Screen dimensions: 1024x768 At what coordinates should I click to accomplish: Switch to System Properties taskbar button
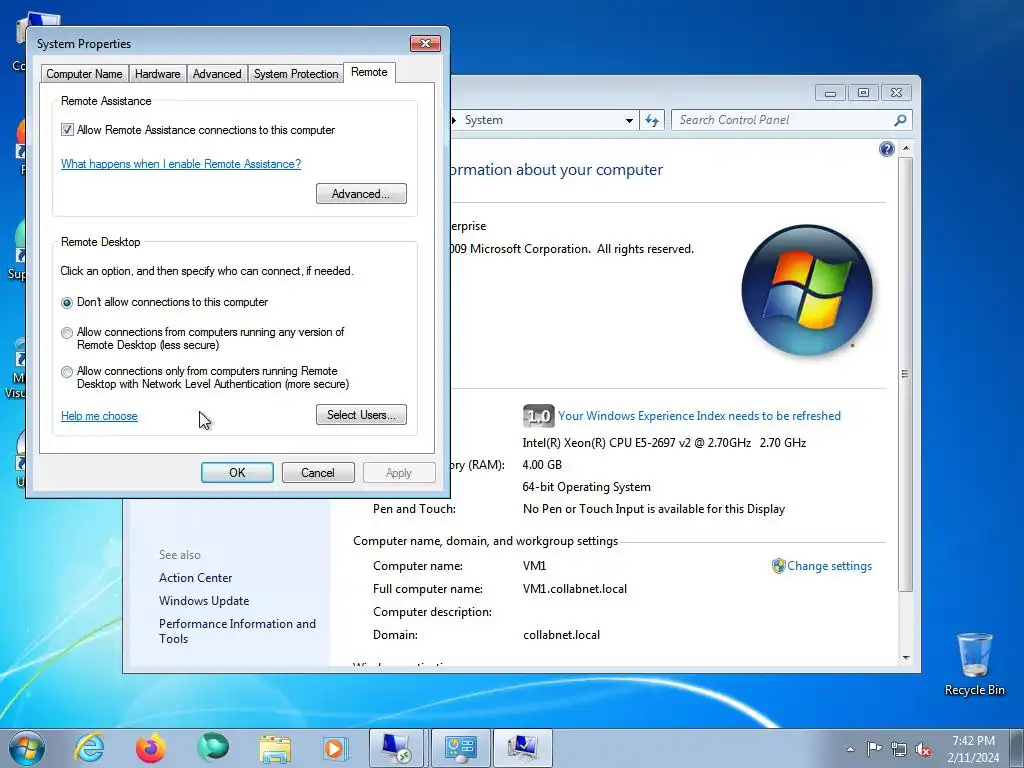tap(523, 748)
